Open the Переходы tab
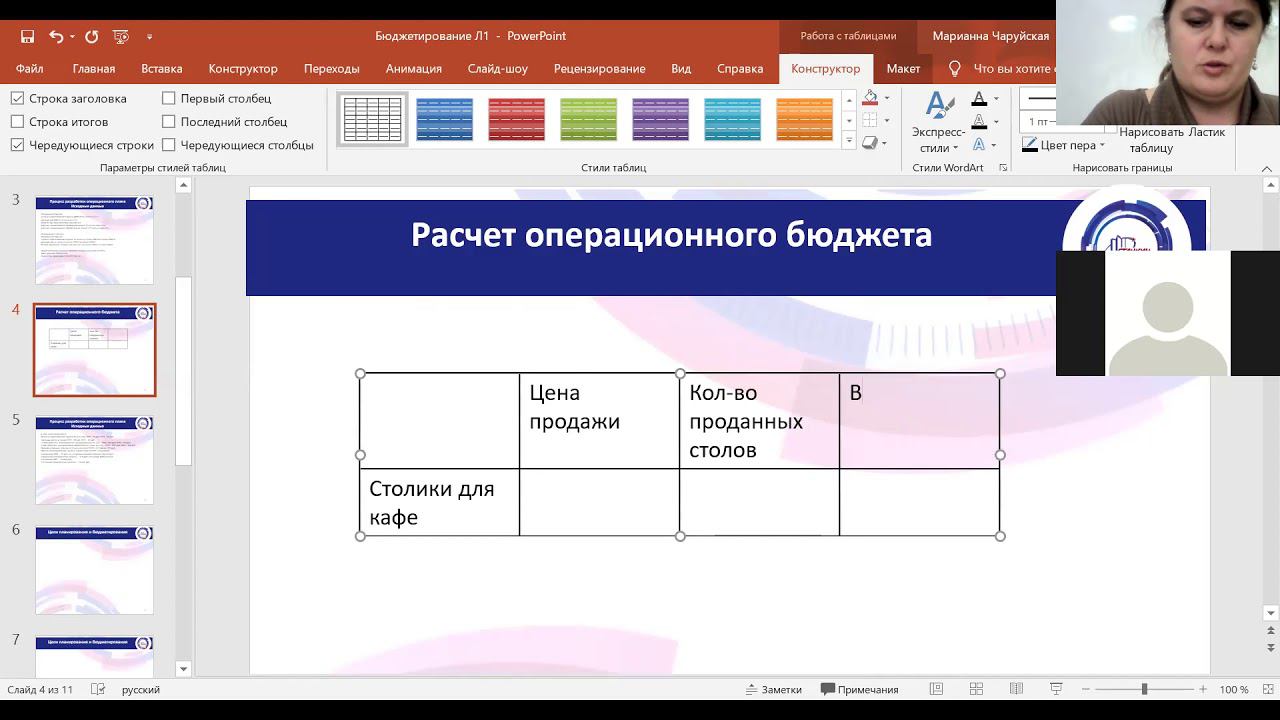This screenshot has width=1280, height=720. pyautogui.click(x=332, y=69)
